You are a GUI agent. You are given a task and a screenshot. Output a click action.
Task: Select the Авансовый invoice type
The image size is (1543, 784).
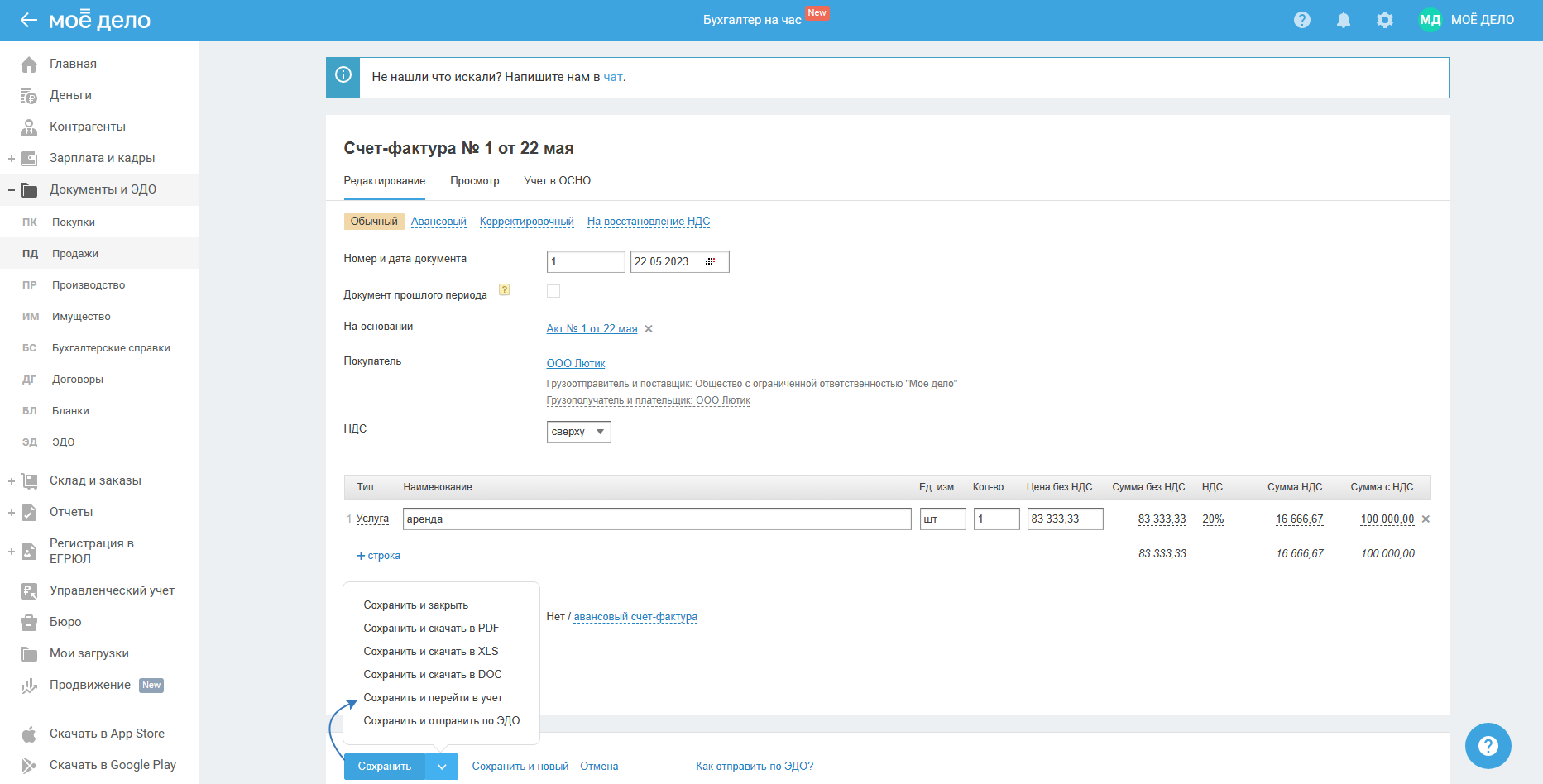coord(438,222)
